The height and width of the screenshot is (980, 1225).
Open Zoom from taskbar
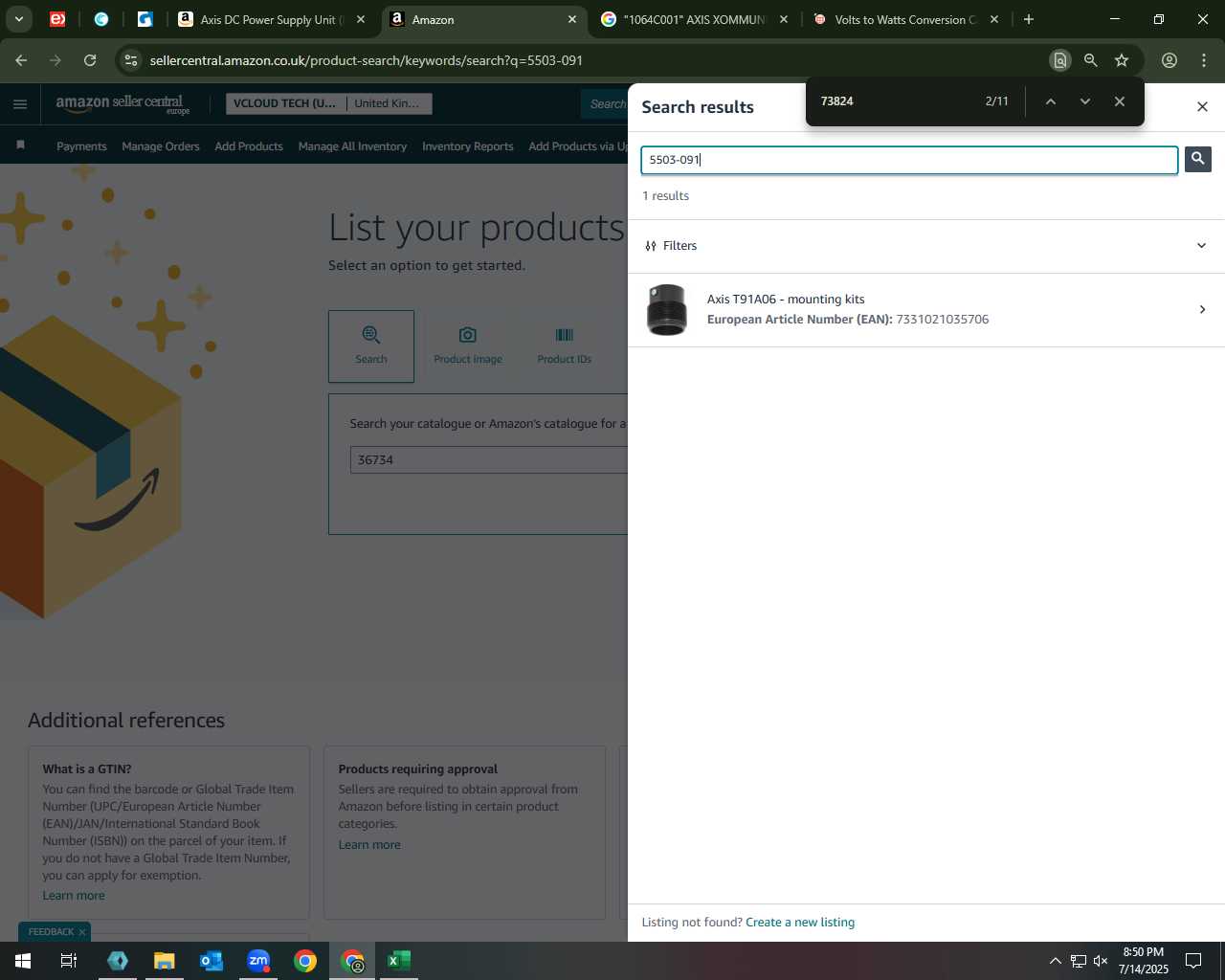click(x=258, y=961)
